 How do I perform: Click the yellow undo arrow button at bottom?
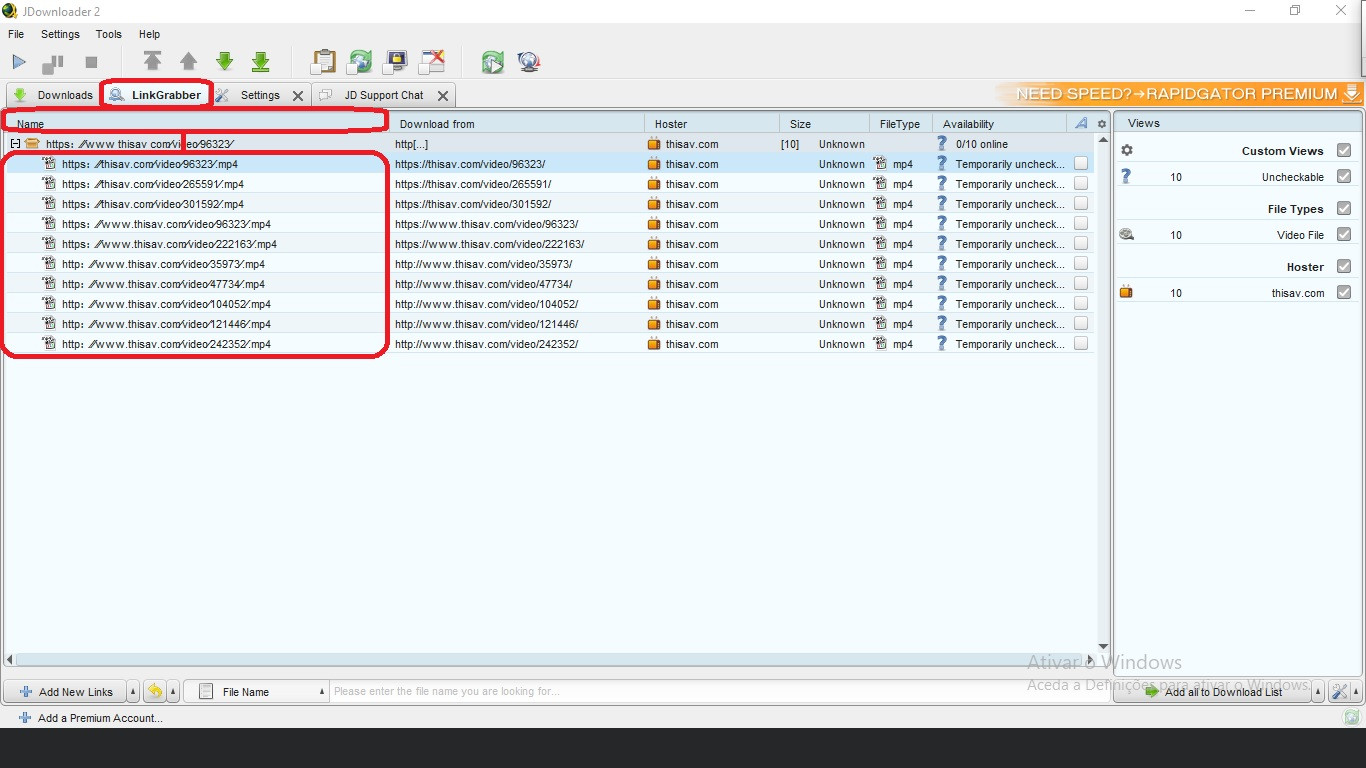[155, 691]
